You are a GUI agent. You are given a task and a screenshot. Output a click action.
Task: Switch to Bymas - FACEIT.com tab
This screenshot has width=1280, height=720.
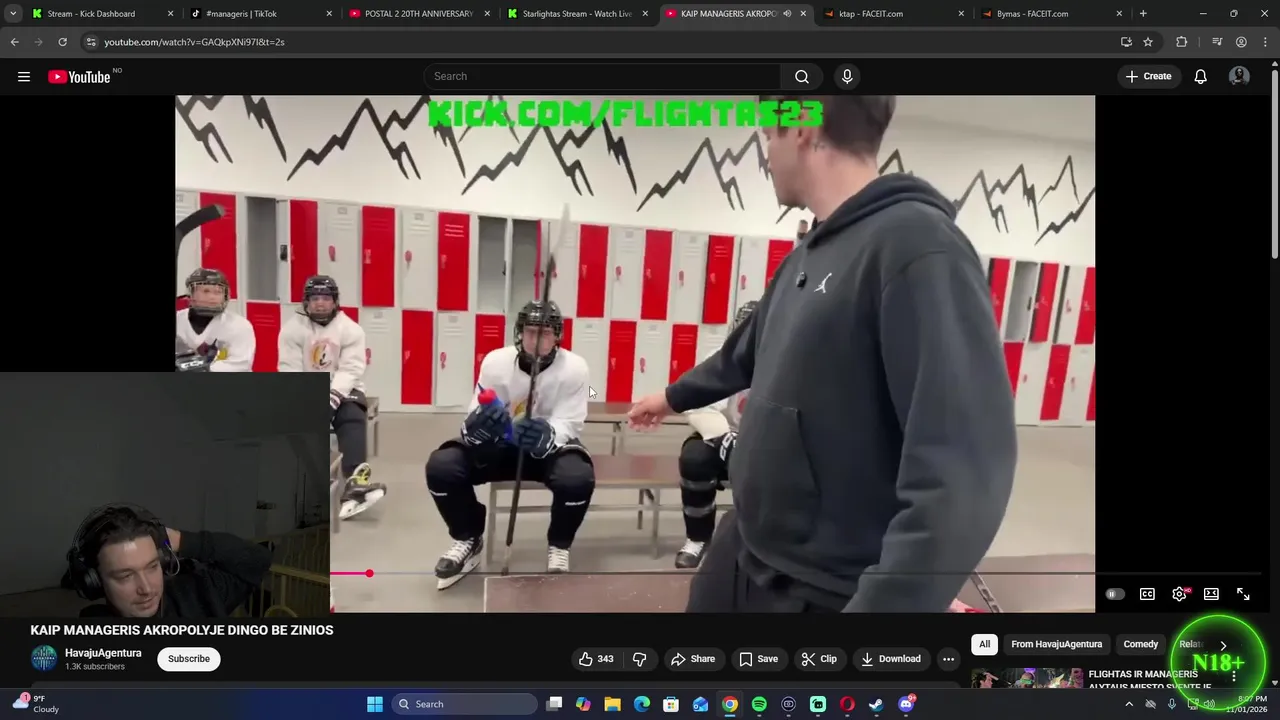(1051, 14)
